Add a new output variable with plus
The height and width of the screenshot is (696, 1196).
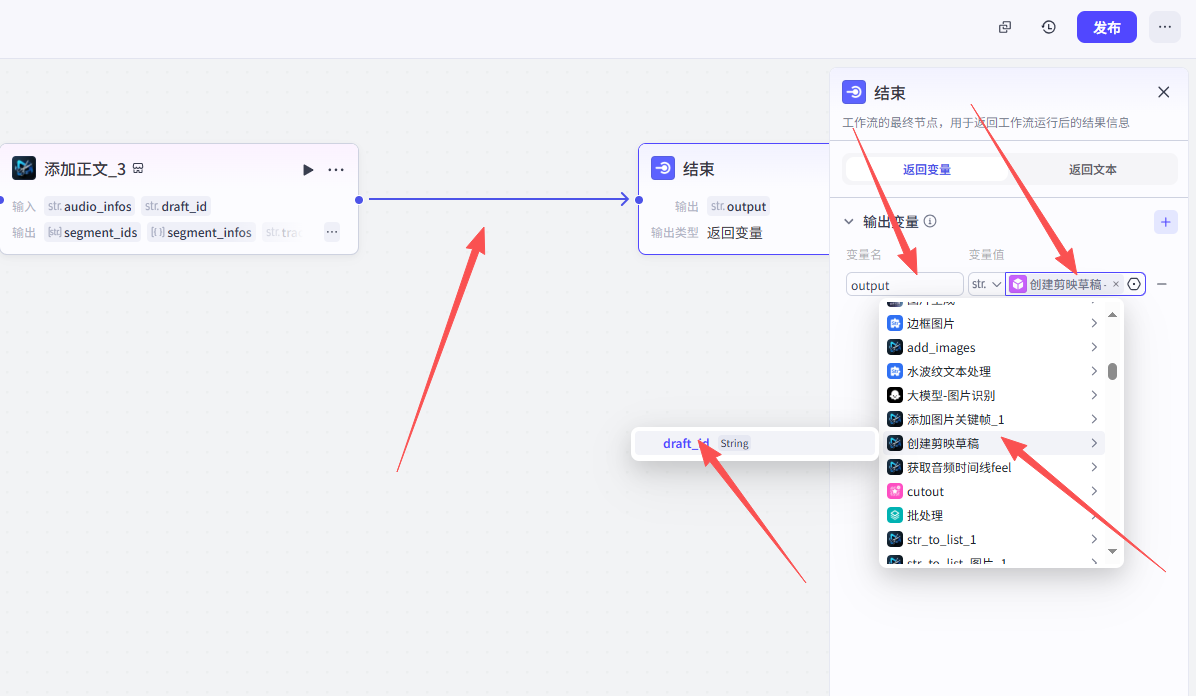tap(1165, 222)
